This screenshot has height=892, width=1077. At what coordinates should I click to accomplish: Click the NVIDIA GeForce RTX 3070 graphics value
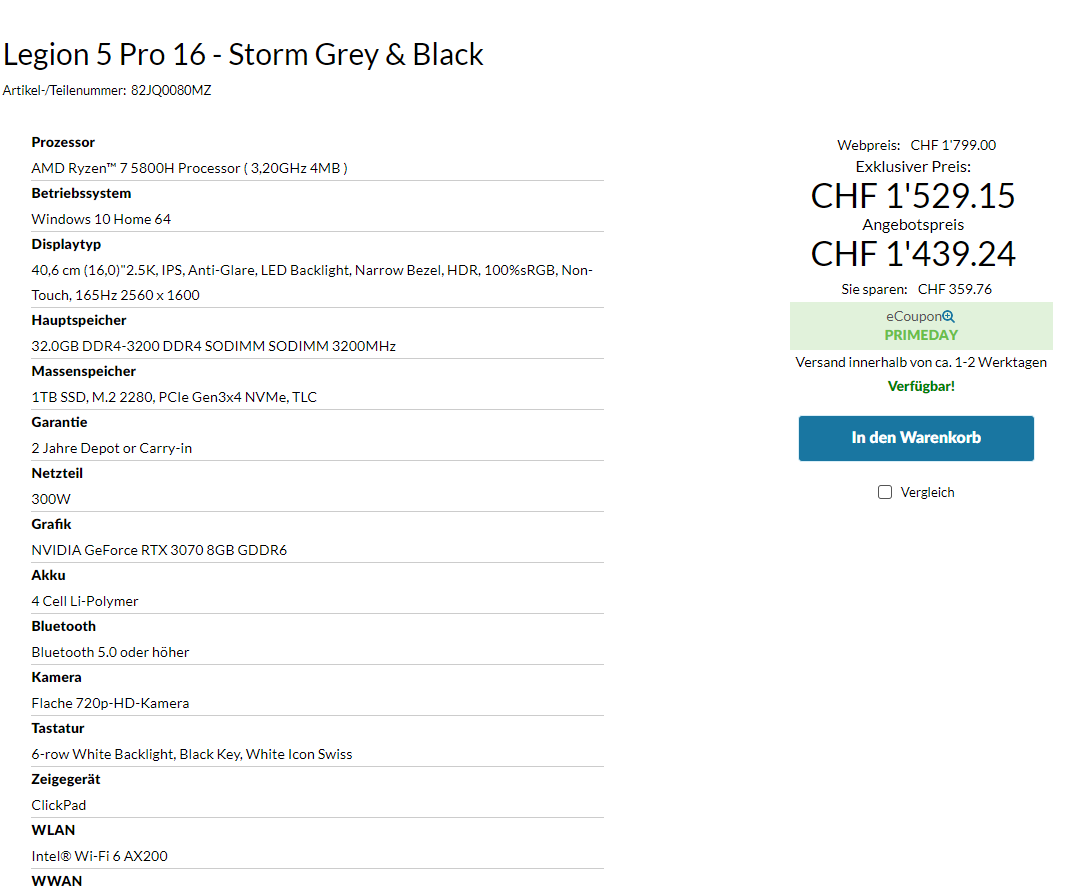(159, 550)
